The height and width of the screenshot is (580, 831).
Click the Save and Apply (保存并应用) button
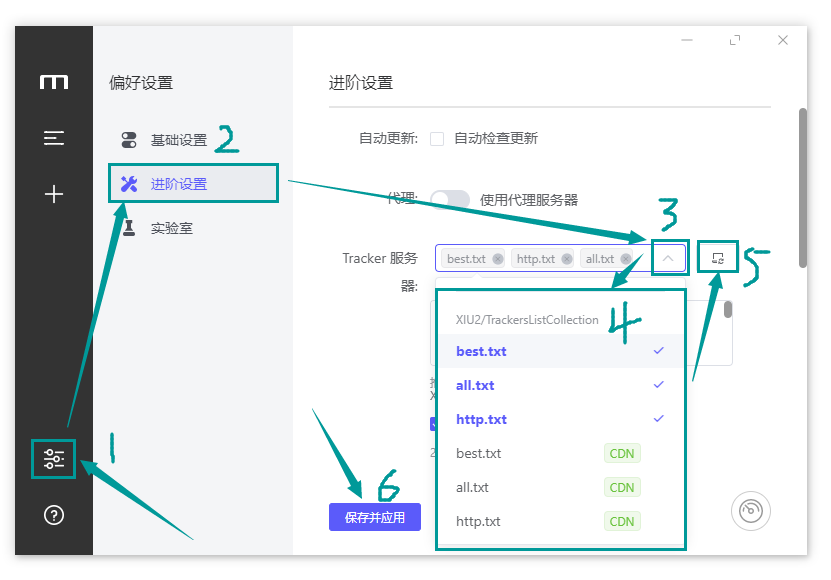[375, 517]
